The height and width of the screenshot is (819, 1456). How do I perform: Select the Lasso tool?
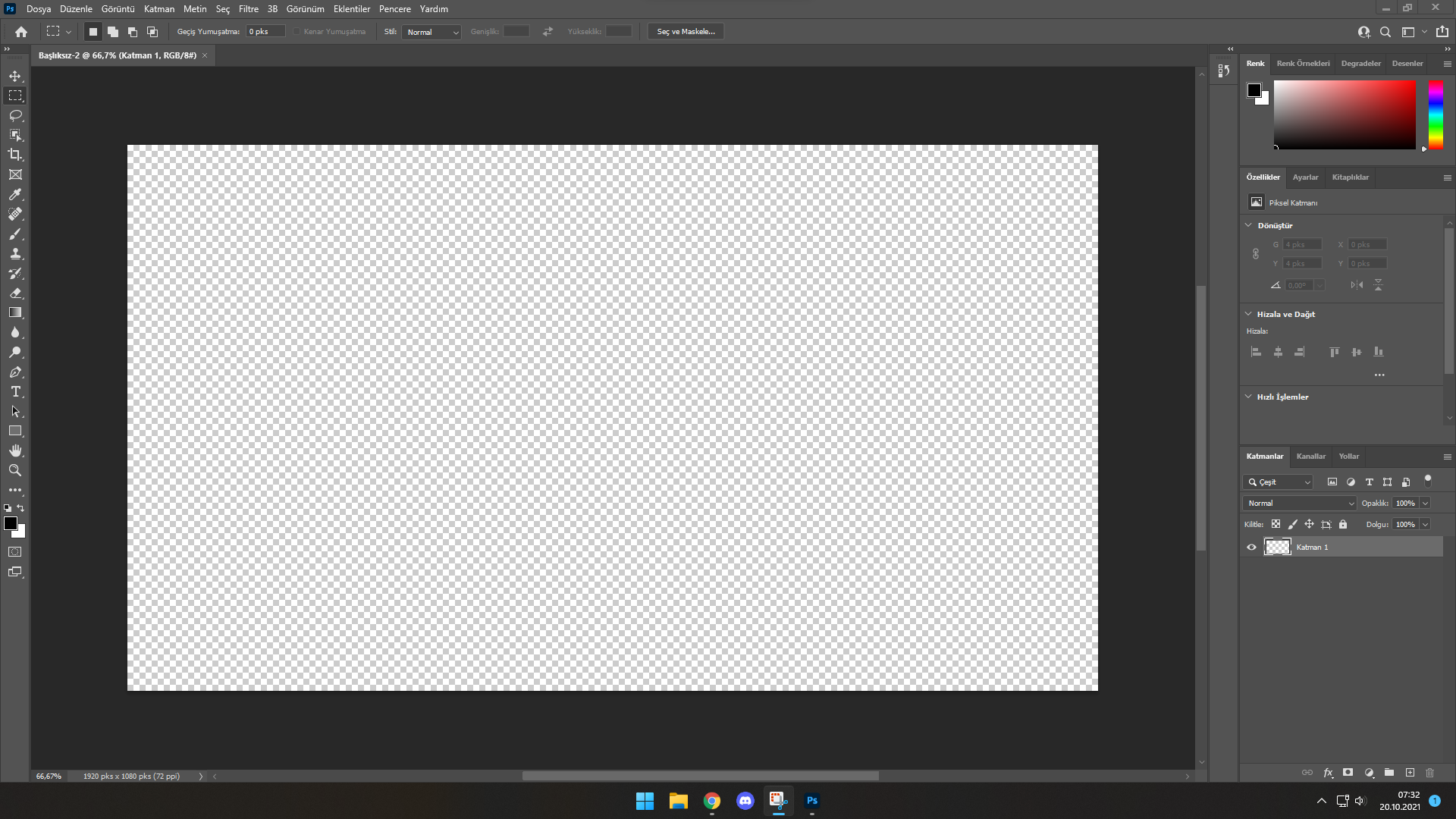tap(15, 115)
